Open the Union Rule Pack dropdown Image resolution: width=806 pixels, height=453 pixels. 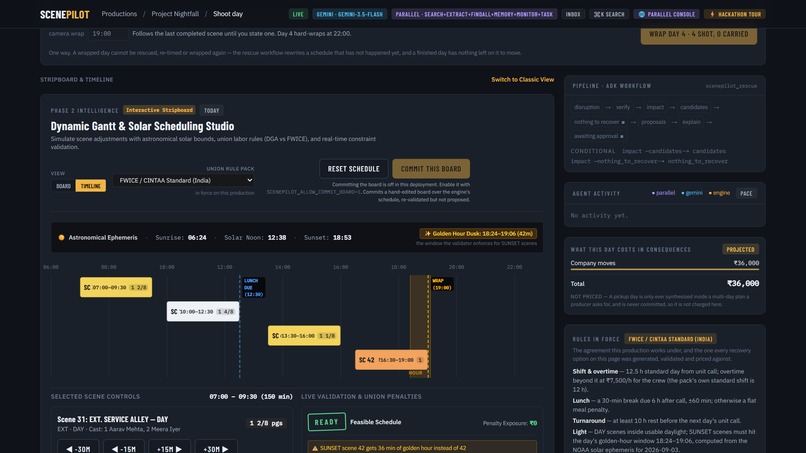184,180
